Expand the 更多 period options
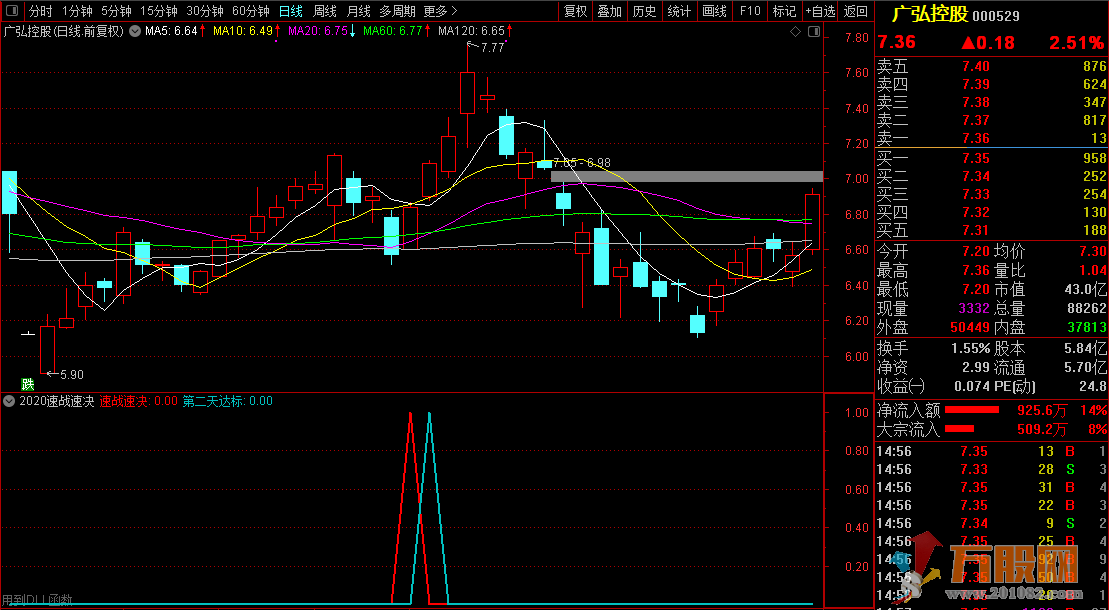Screen dimensions: 1109x610 (x=441, y=11)
